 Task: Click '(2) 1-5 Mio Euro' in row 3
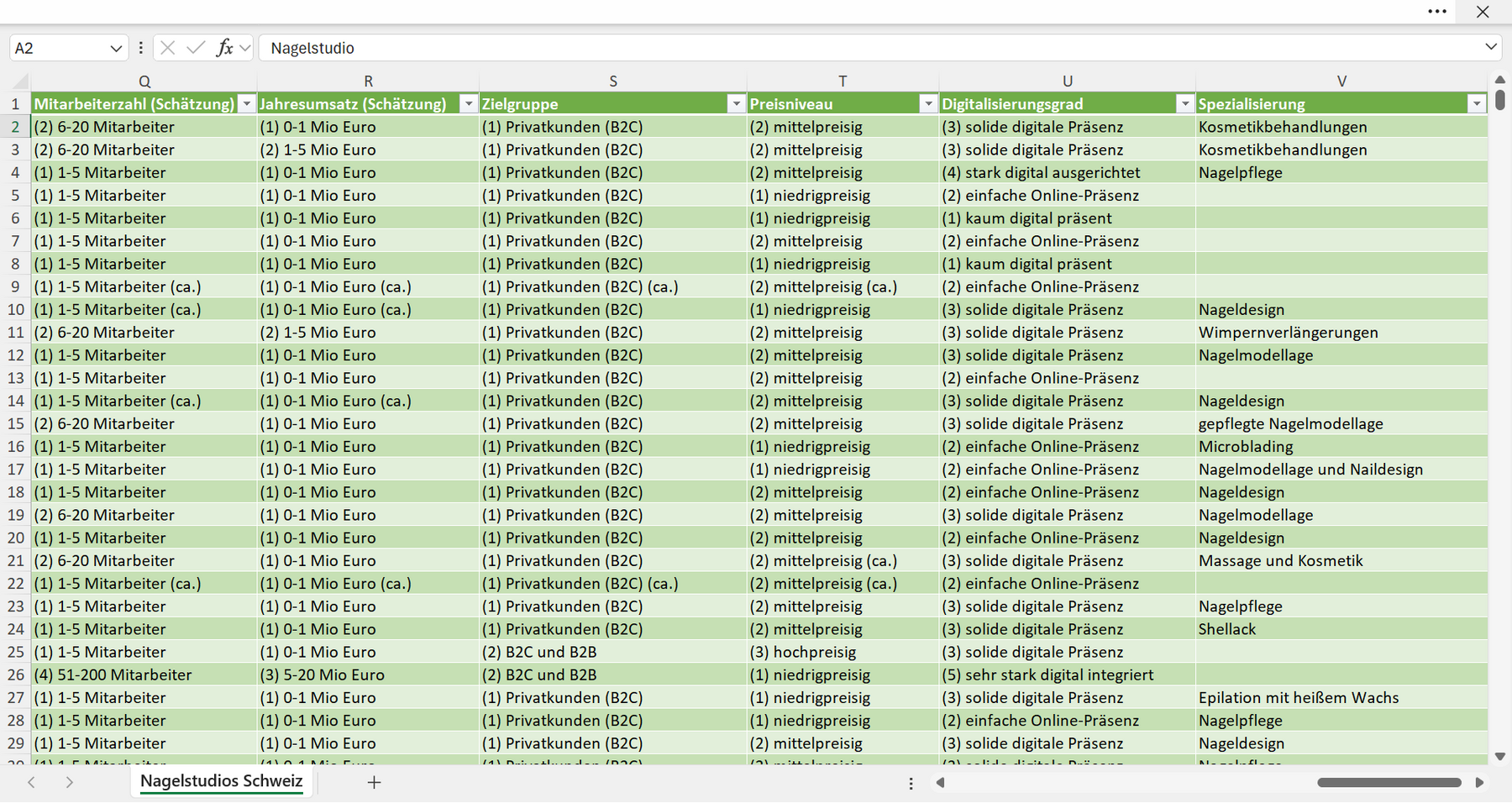pos(368,150)
